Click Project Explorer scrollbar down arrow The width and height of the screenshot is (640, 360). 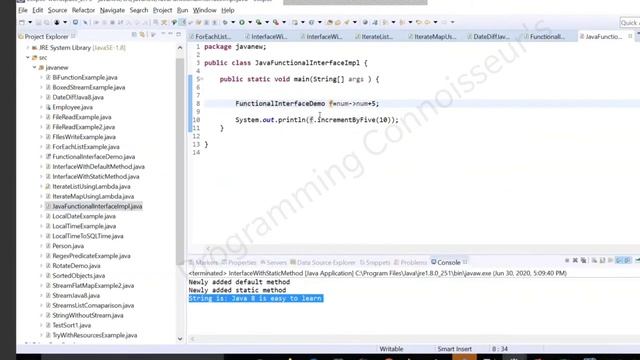click(180, 339)
